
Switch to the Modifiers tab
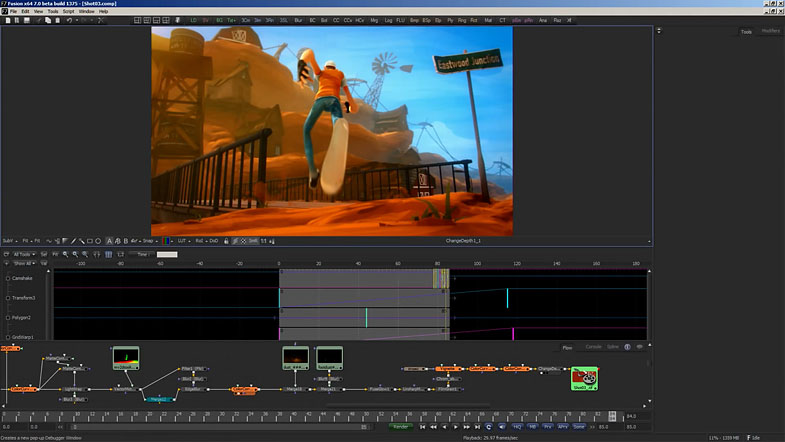(770, 31)
